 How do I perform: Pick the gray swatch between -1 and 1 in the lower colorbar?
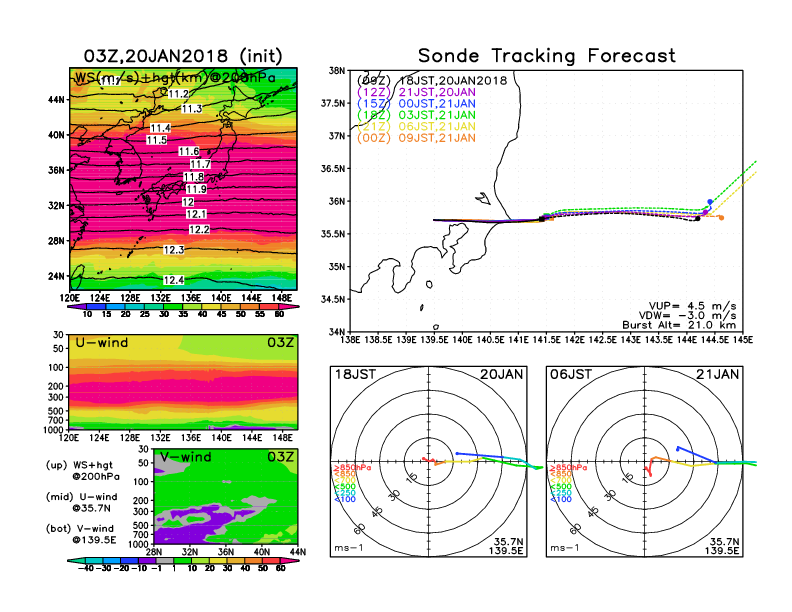click(165, 560)
